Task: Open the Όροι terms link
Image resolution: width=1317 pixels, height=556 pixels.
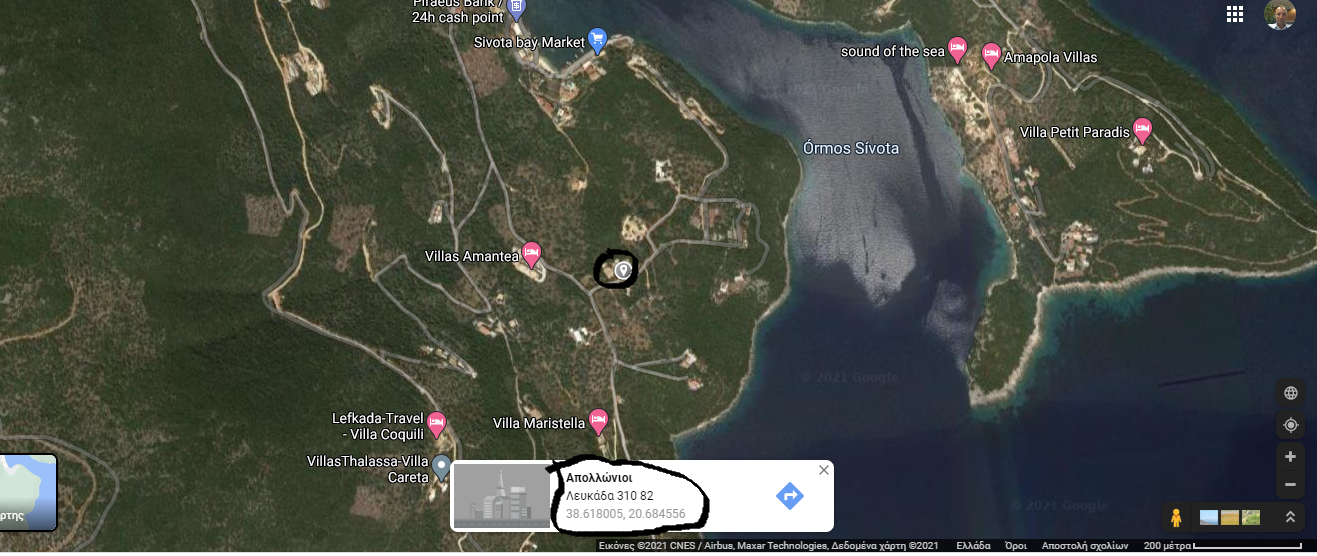Action: [1016, 546]
